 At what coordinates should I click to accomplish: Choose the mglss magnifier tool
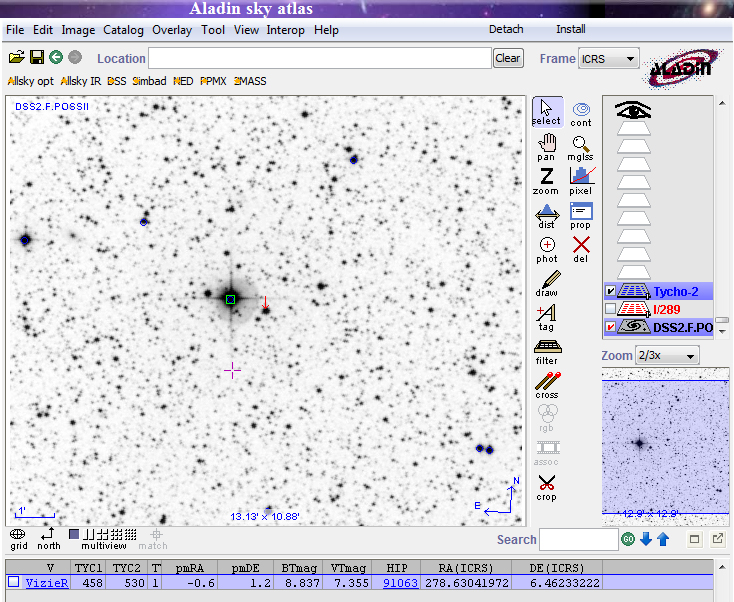[x=580, y=149]
